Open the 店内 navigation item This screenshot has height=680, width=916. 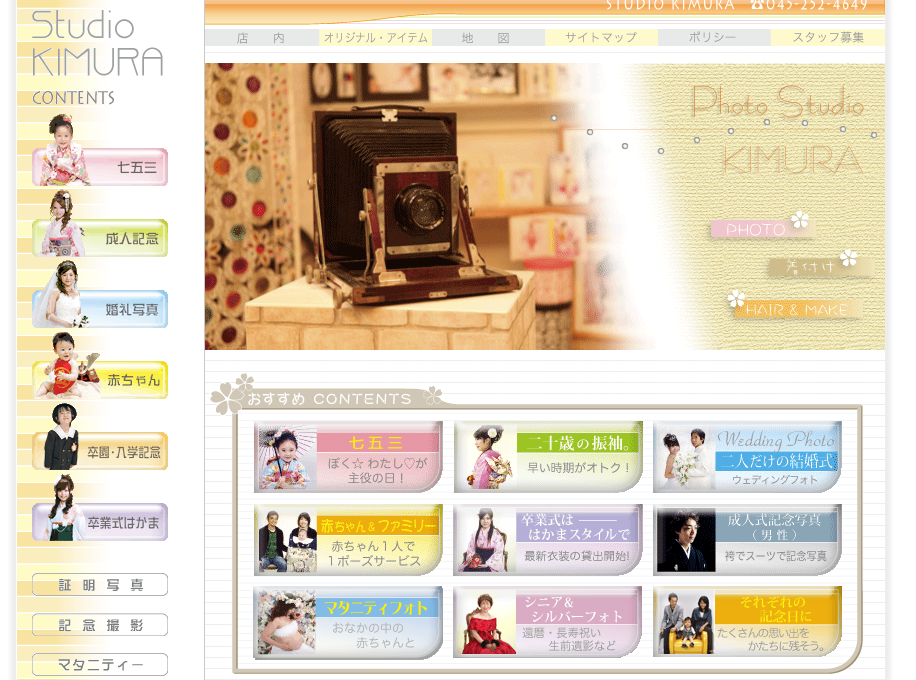(261, 38)
